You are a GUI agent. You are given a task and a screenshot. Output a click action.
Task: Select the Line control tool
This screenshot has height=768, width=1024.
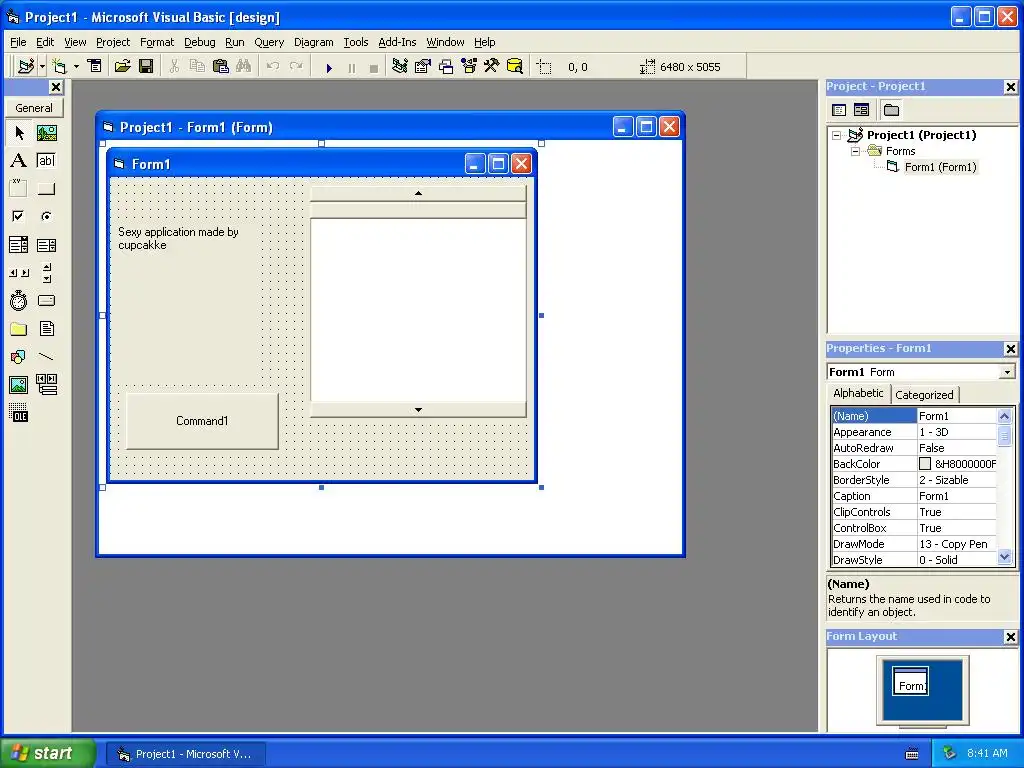[x=46, y=357]
